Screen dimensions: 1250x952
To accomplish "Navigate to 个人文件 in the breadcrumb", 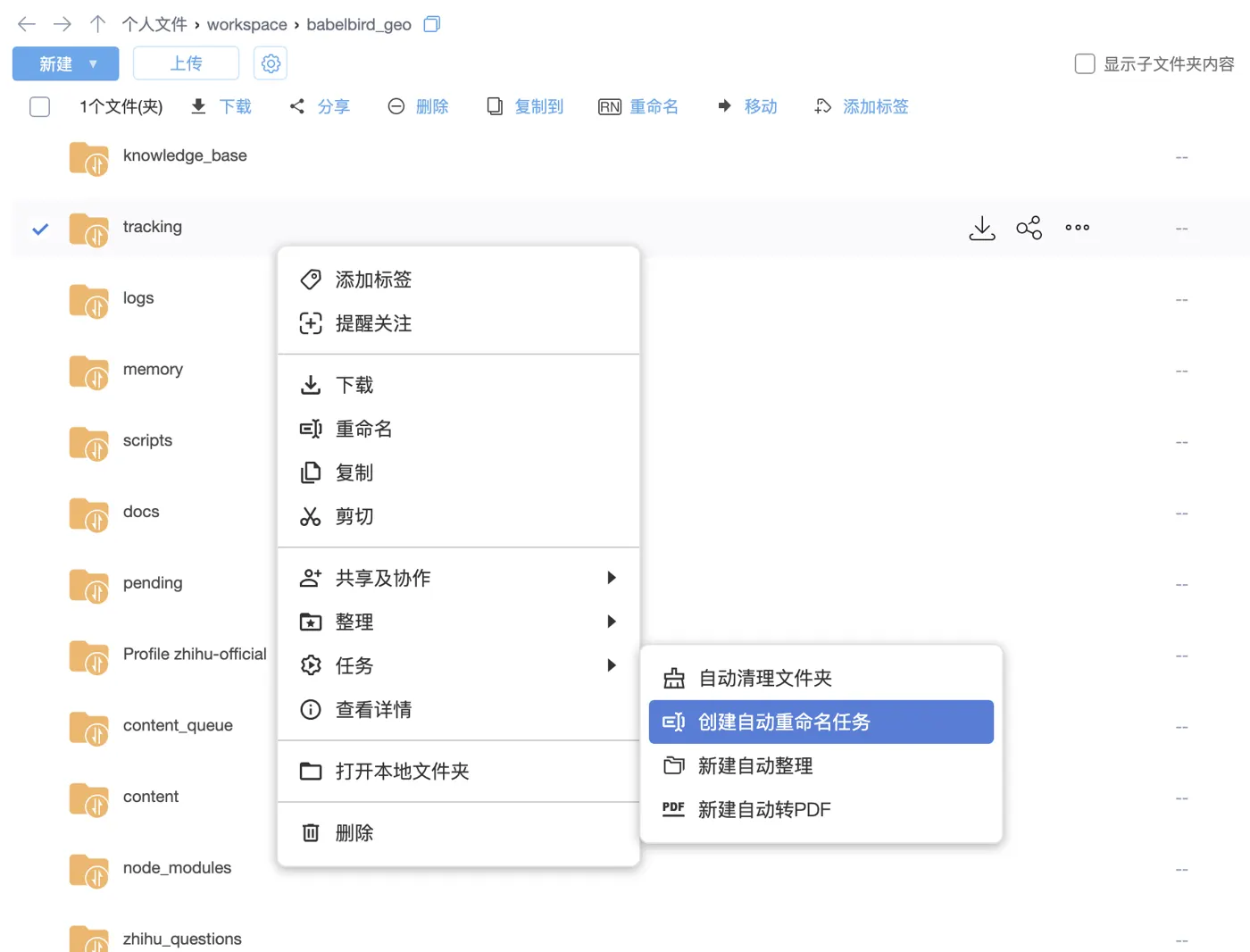I will coord(154,25).
